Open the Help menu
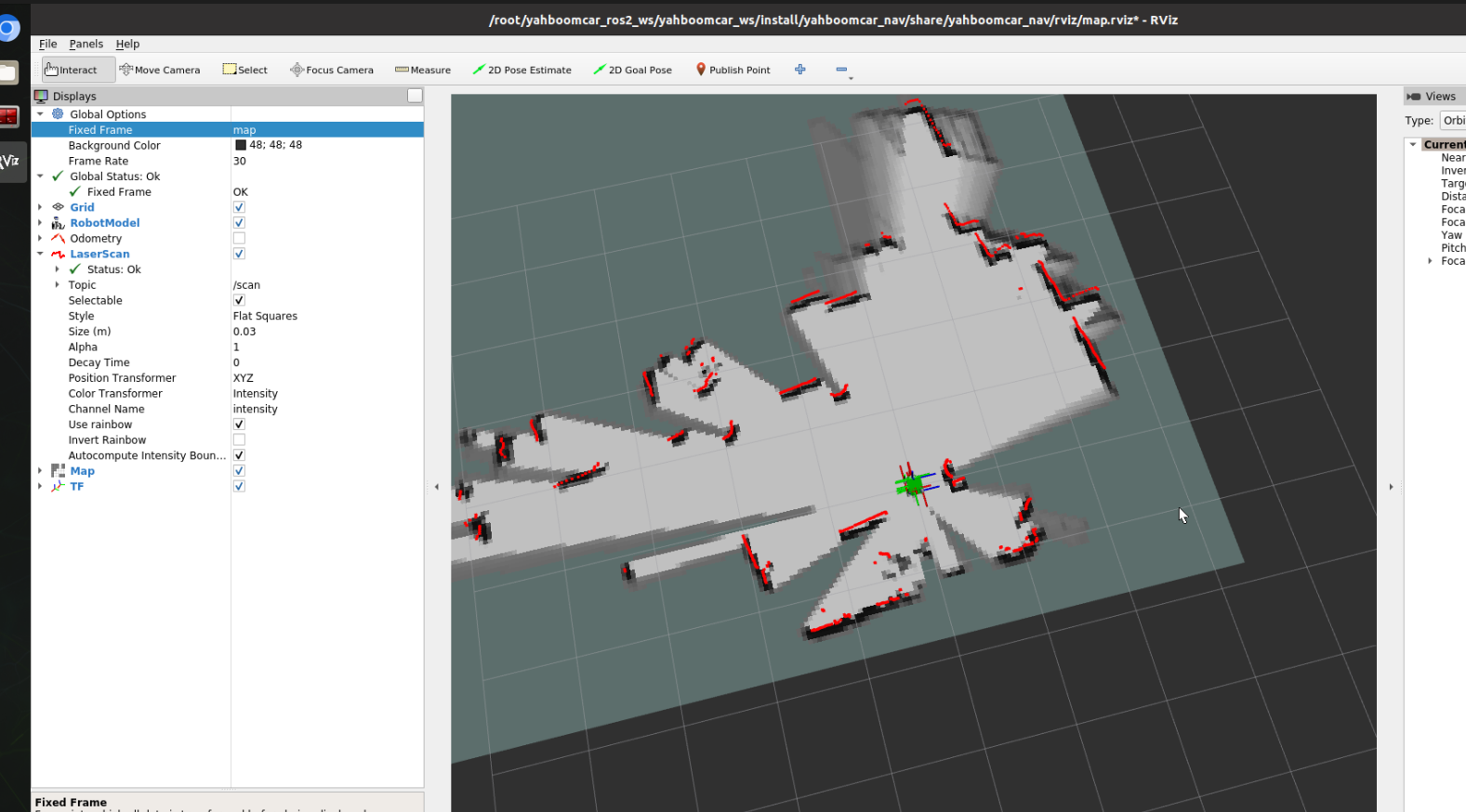 coord(127,44)
